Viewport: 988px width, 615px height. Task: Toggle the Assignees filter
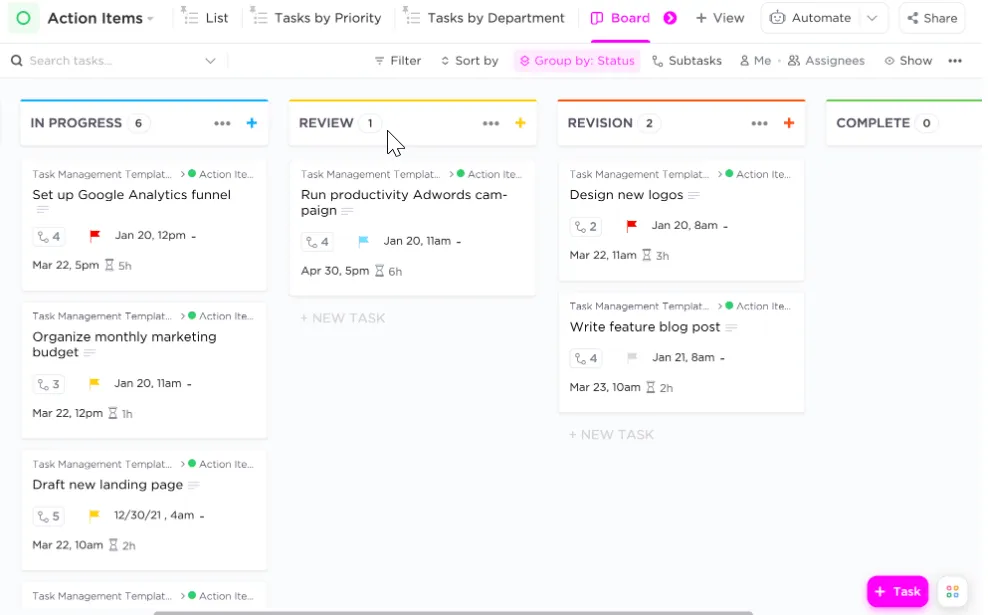point(826,60)
